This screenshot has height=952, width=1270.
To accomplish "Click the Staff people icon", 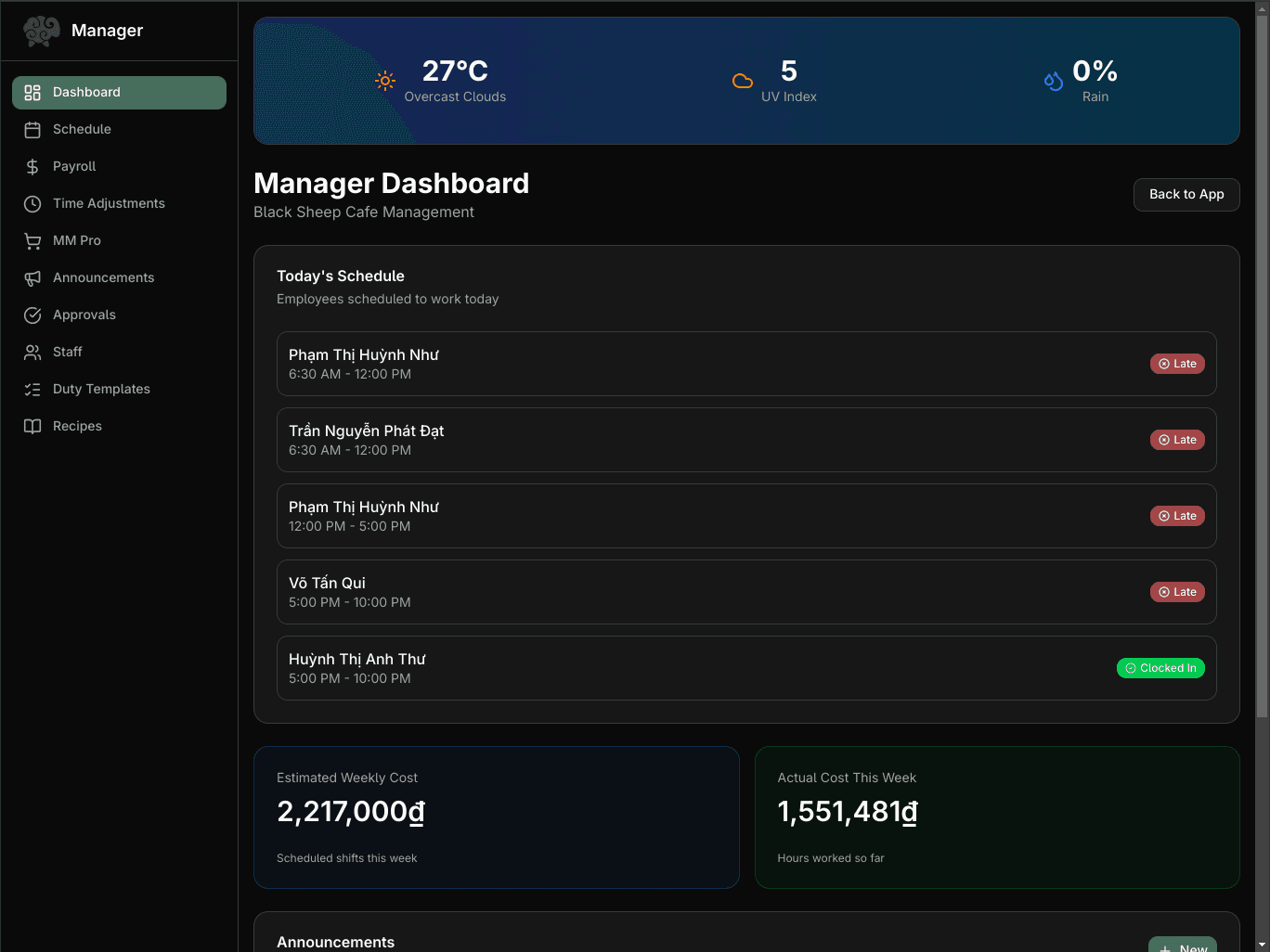I will click(x=32, y=352).
